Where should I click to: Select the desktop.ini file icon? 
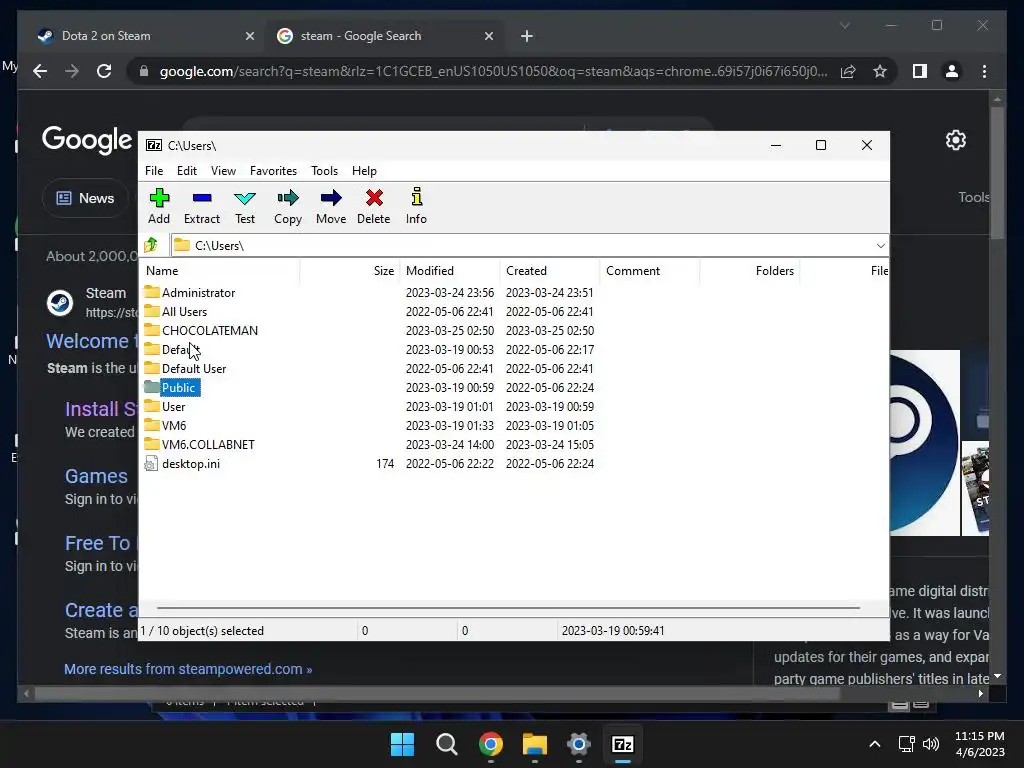[x=151, y=464]
